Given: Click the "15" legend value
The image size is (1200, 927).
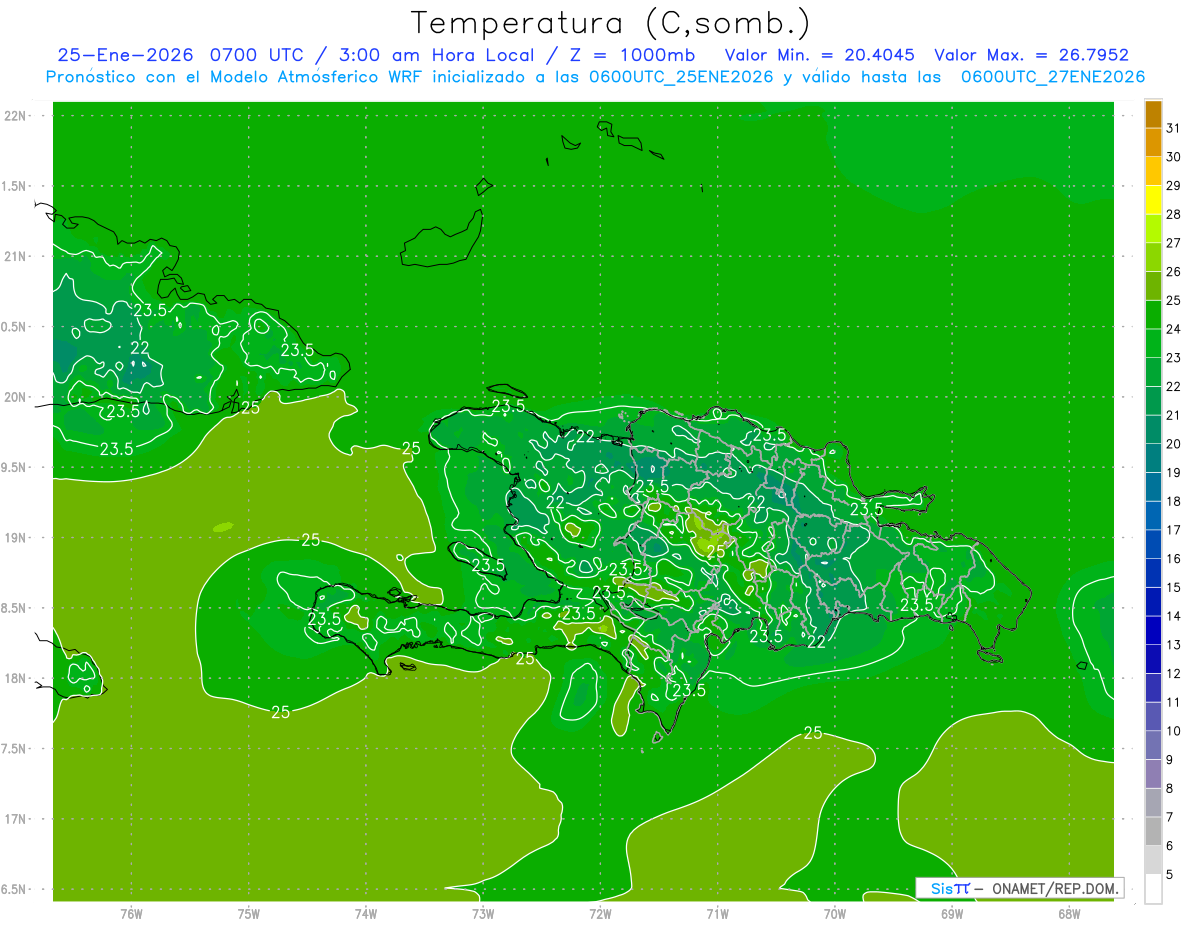Looking at the screenshot, I should 1174,587.
